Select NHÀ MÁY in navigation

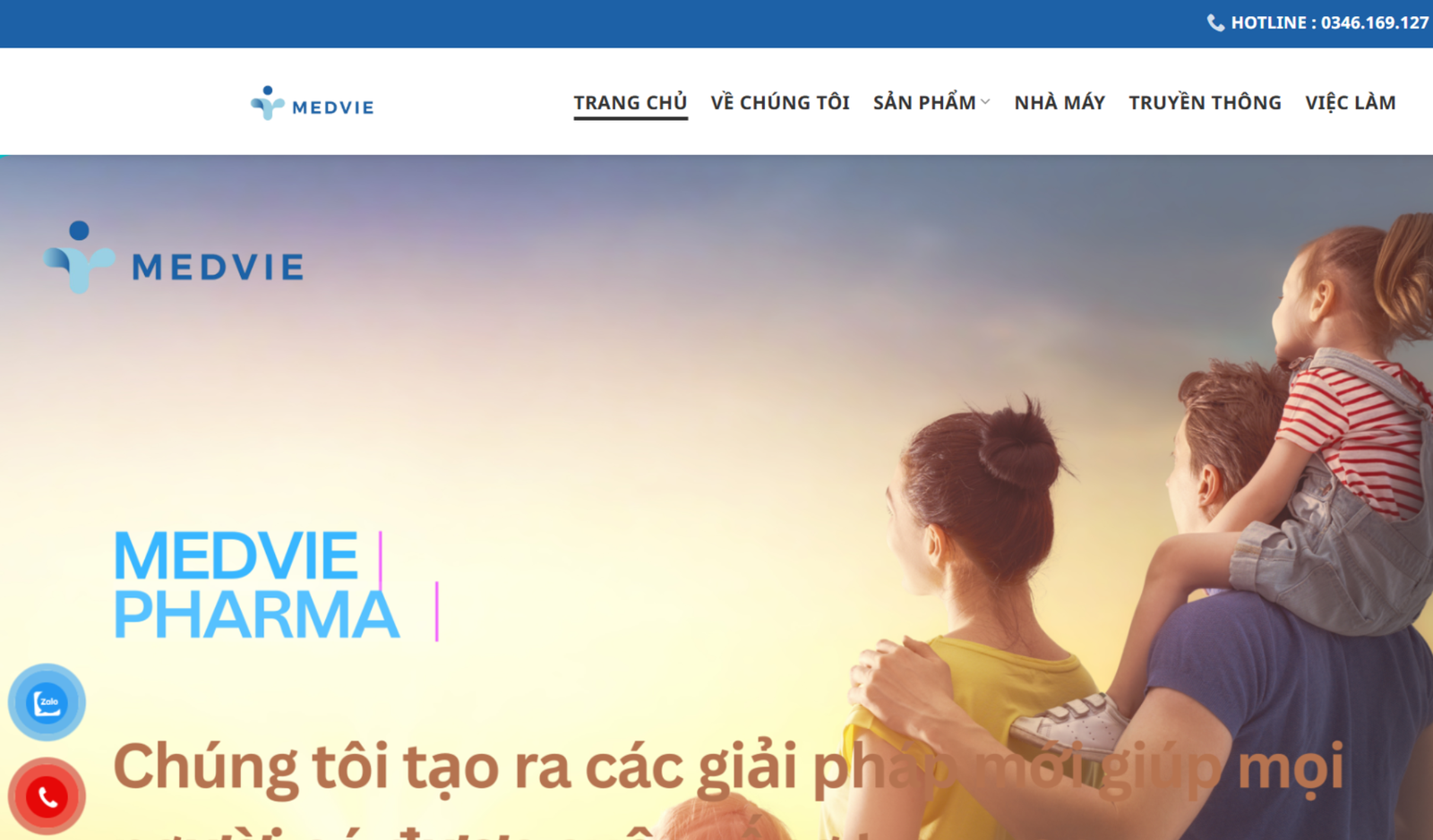(1060, 103)
